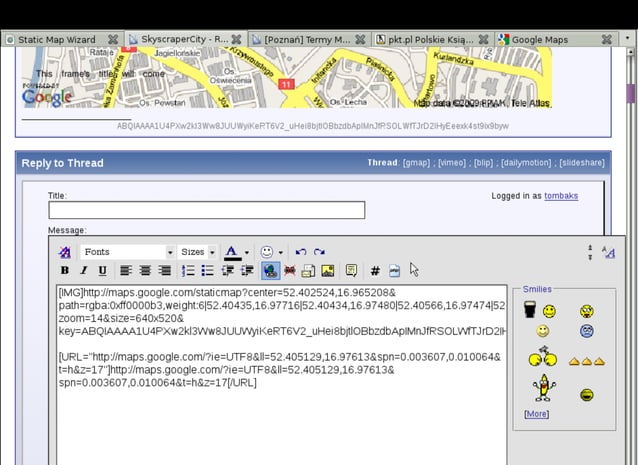Expand the smiley picker dropdown arrow
638x465 pixels.
pos(281,252)
